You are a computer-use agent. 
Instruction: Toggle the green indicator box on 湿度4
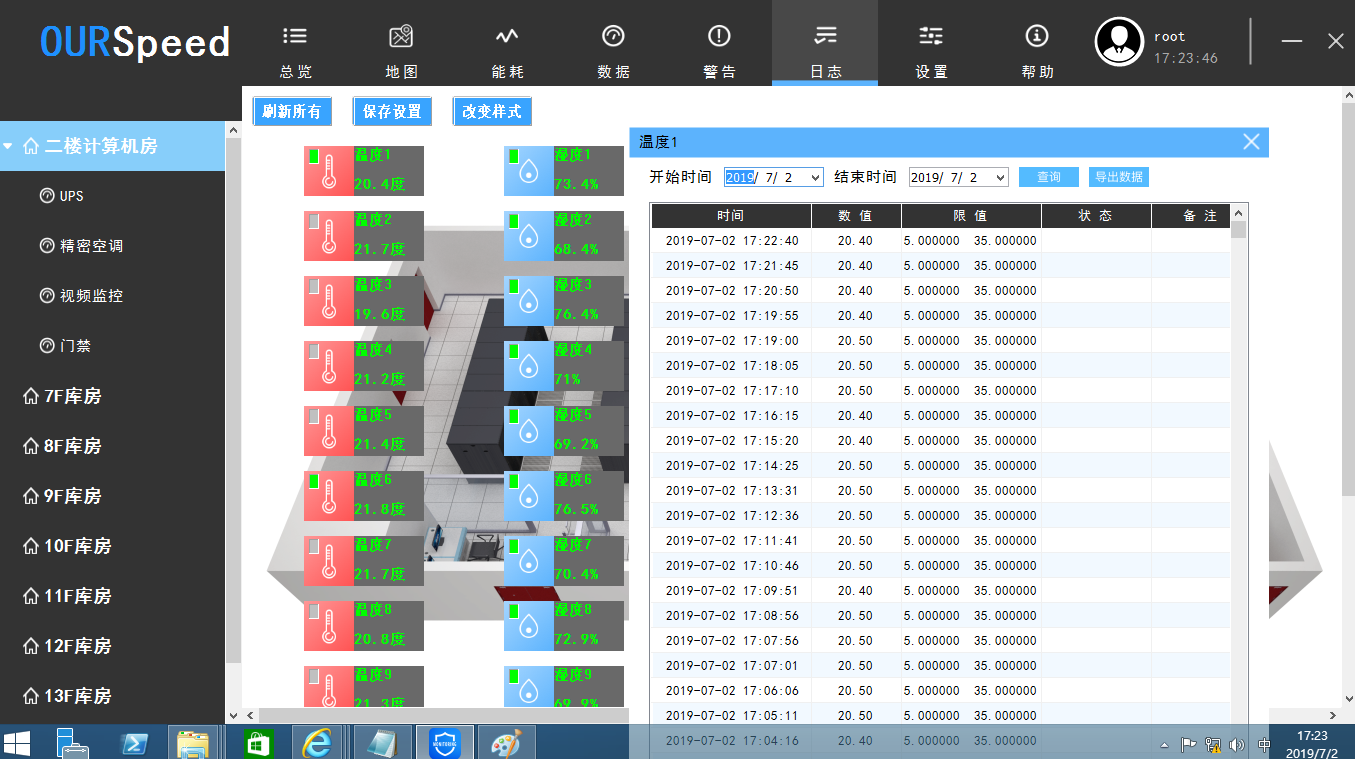click(513, 351)
